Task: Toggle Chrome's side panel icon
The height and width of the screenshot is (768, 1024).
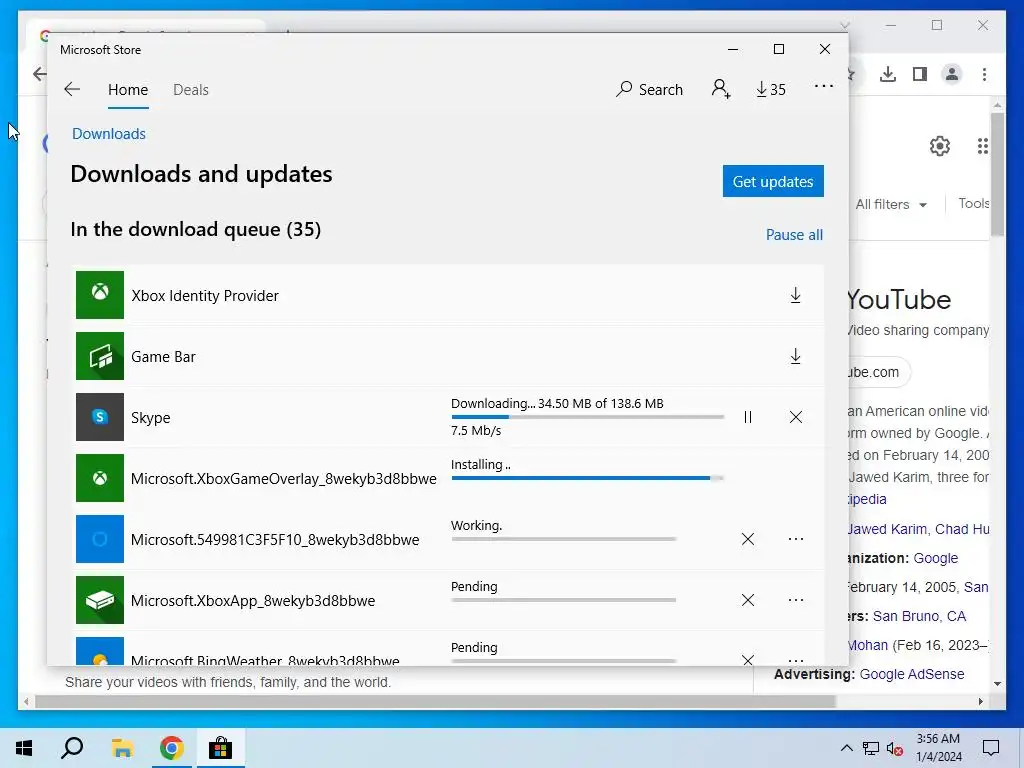Action: (x=920, y=74)
